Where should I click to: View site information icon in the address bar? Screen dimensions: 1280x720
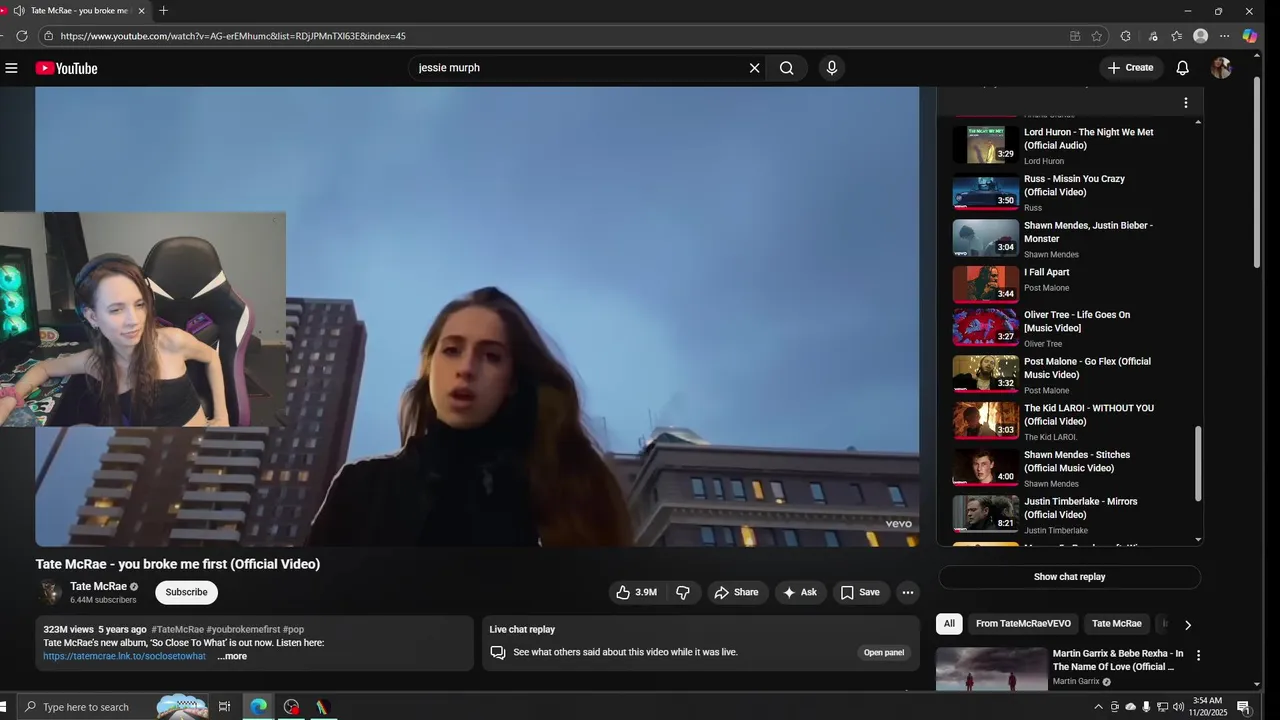[48, 36]
